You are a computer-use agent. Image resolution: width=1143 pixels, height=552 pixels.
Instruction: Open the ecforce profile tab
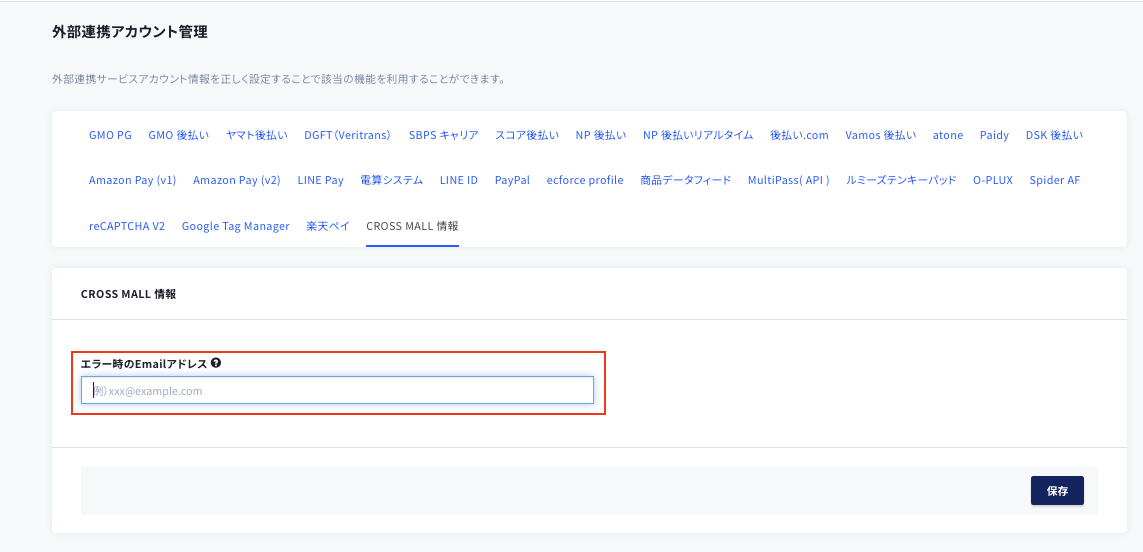pos(585,180)
